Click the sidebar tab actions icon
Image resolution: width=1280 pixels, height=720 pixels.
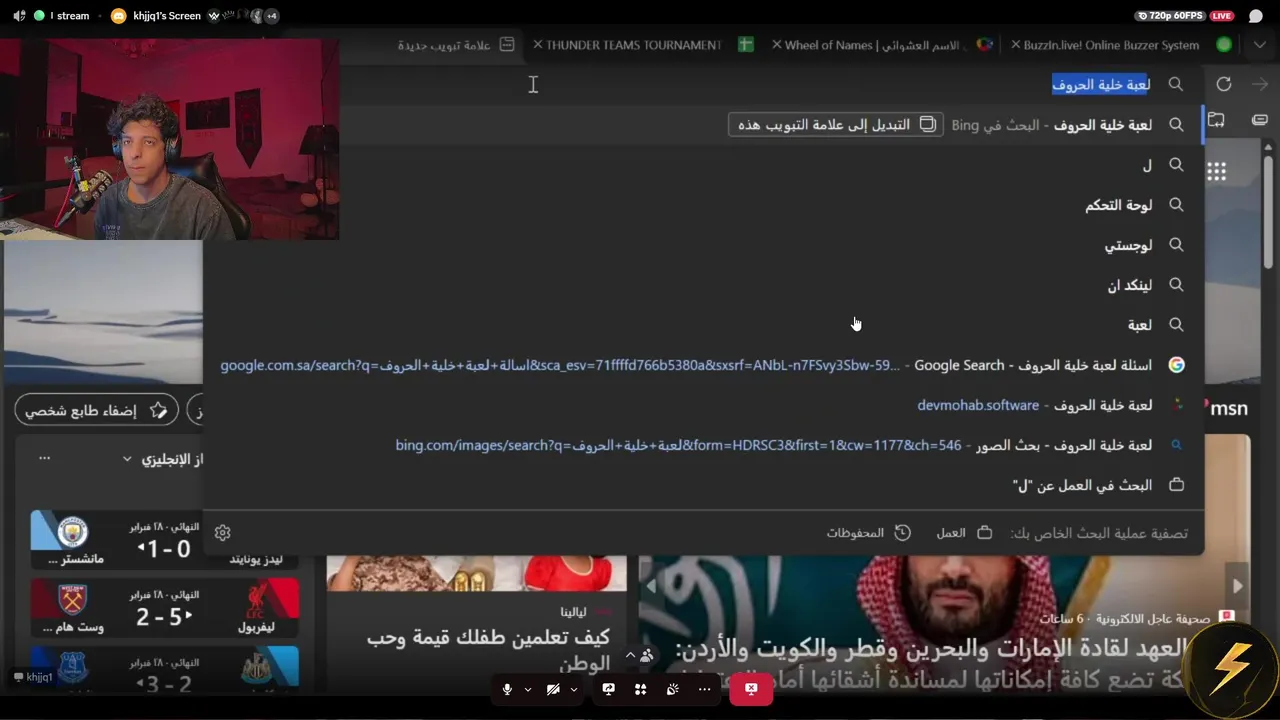[x=1260, y=120]
